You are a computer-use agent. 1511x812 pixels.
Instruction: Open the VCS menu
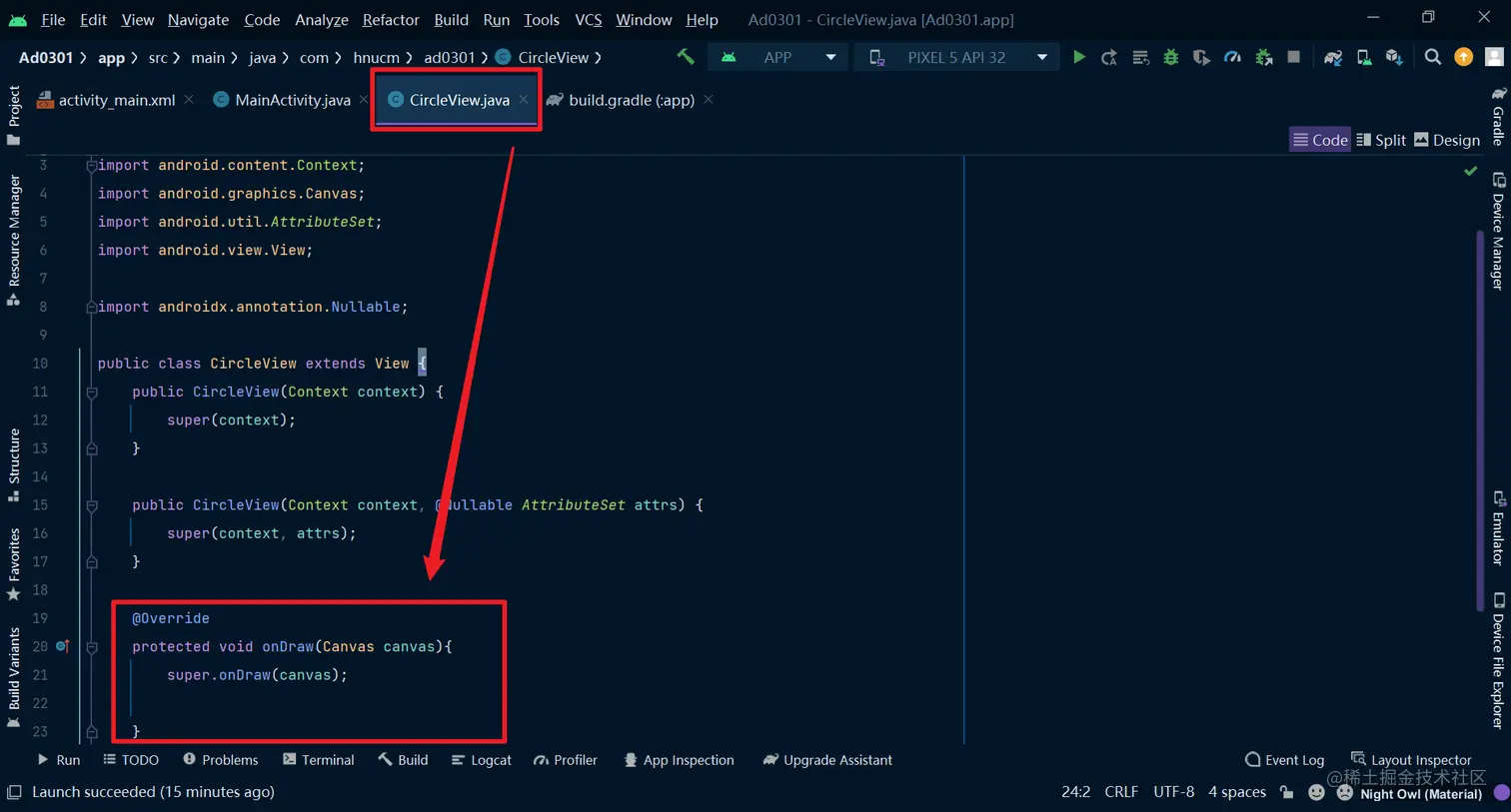588,19
